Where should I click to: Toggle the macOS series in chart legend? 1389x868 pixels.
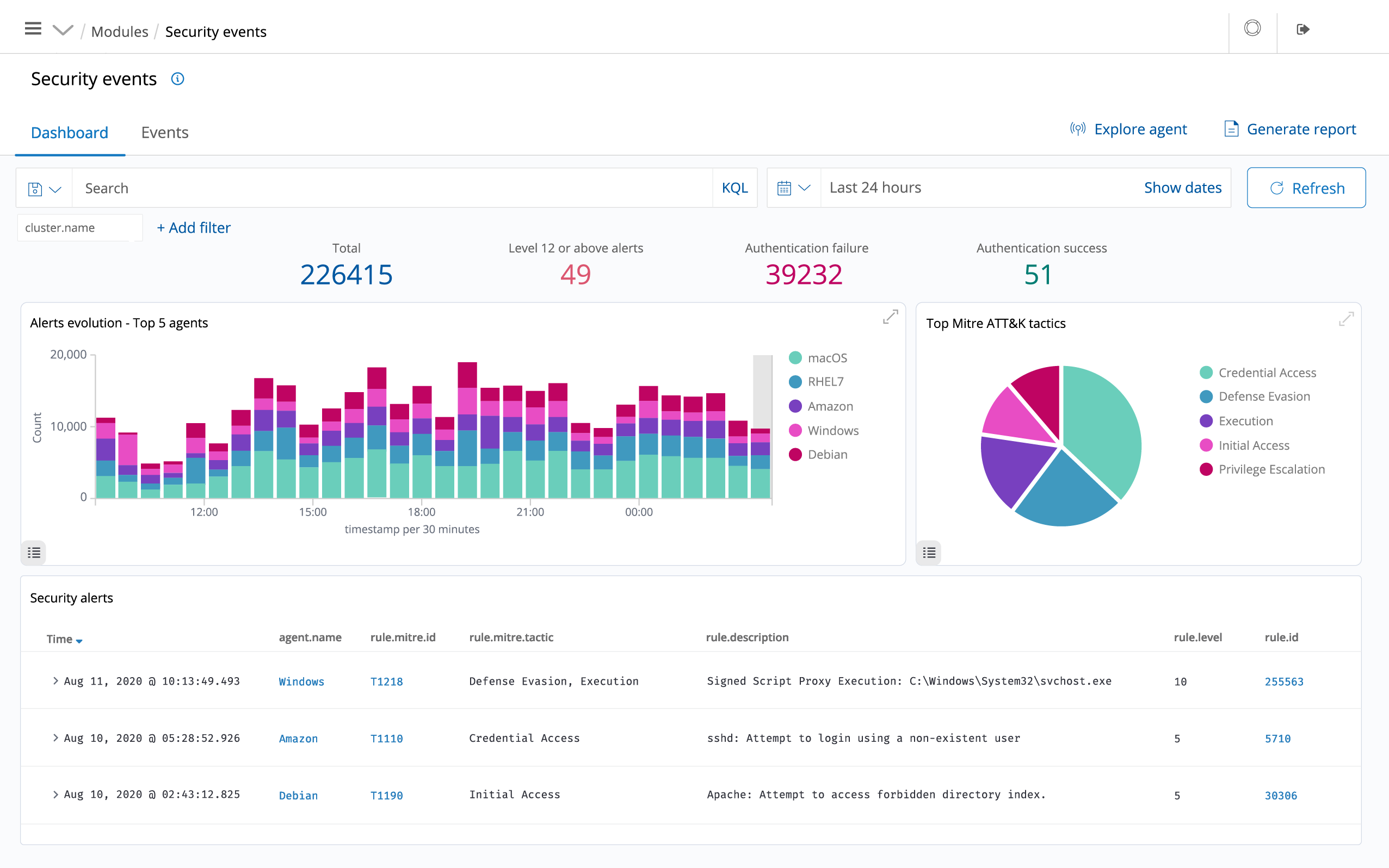[x=827, y=358]
